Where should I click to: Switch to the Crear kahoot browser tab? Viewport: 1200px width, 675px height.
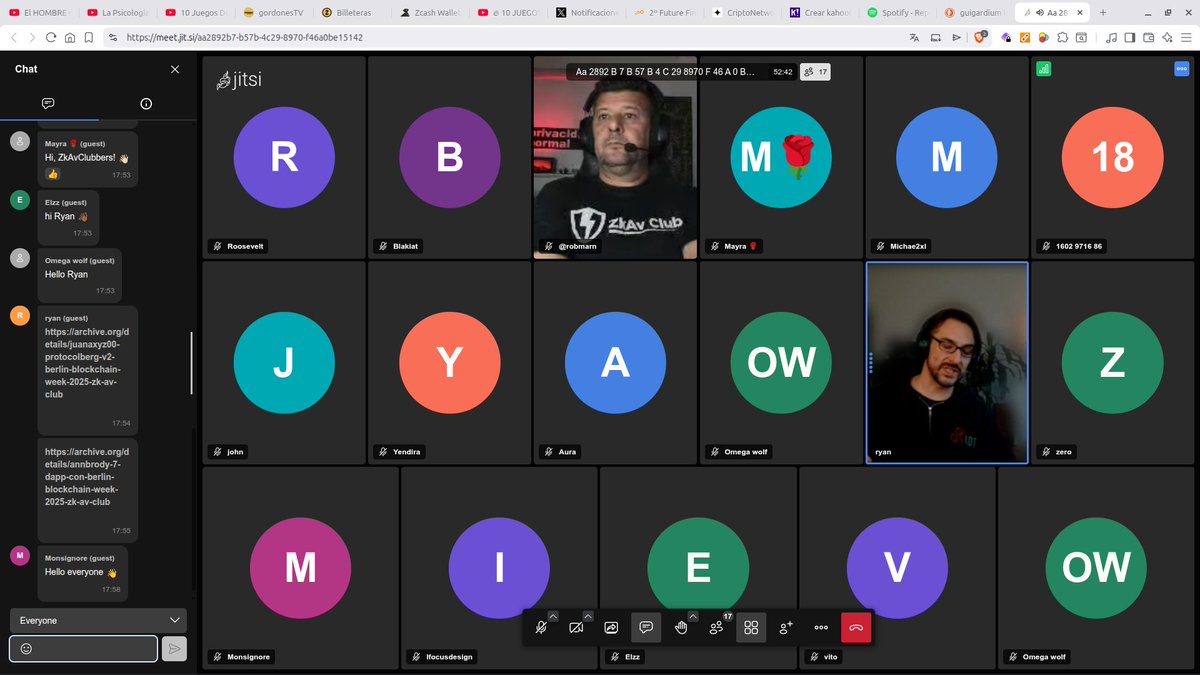pyautogui.click(x=819, y=13)
